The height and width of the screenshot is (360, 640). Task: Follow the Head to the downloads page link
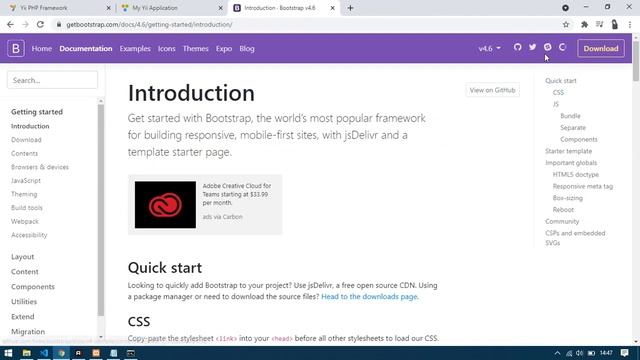click(369, 297)
